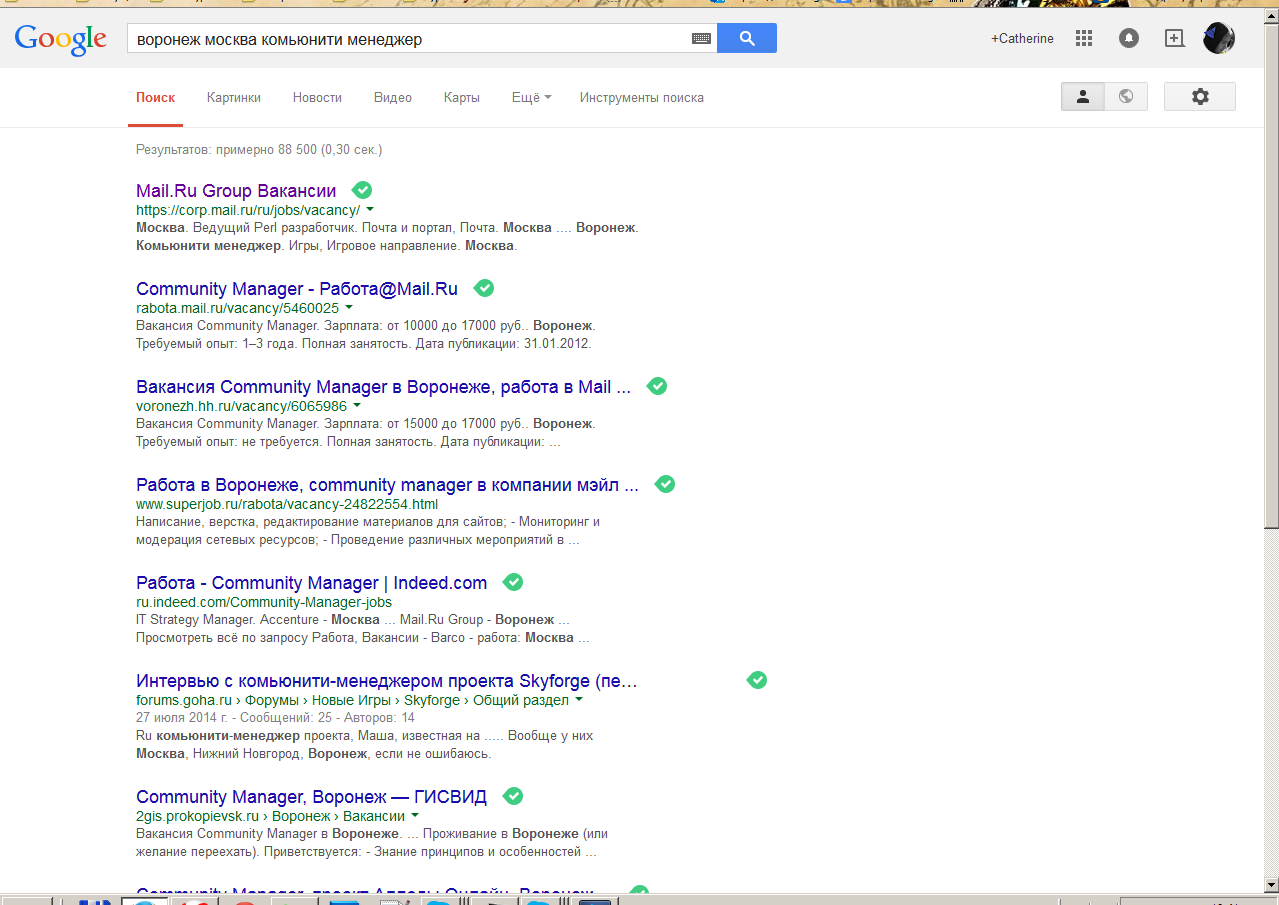The height and width of the screenshot is (905, 1279).
Task: Open Community Manager, Воронеж — ГИСВИД link
Action: click(312, 797)
